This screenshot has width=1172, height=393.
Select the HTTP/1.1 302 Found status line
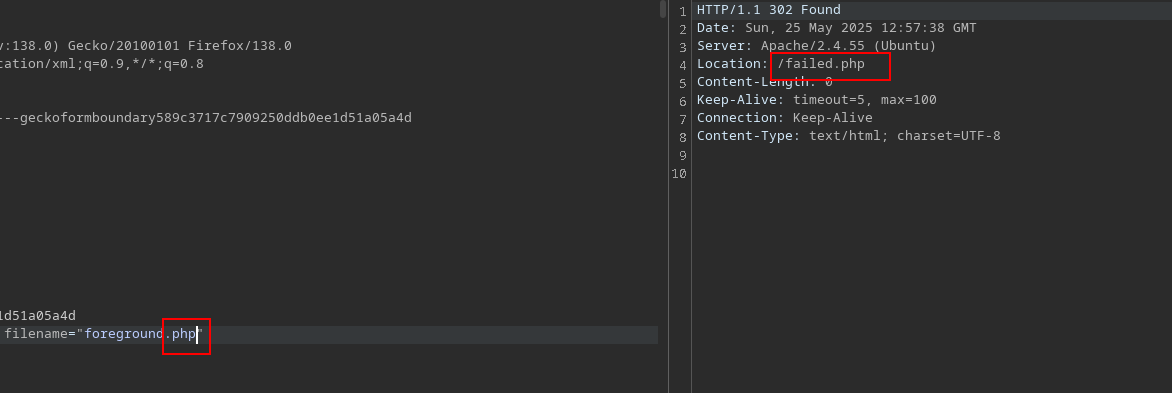768,10
